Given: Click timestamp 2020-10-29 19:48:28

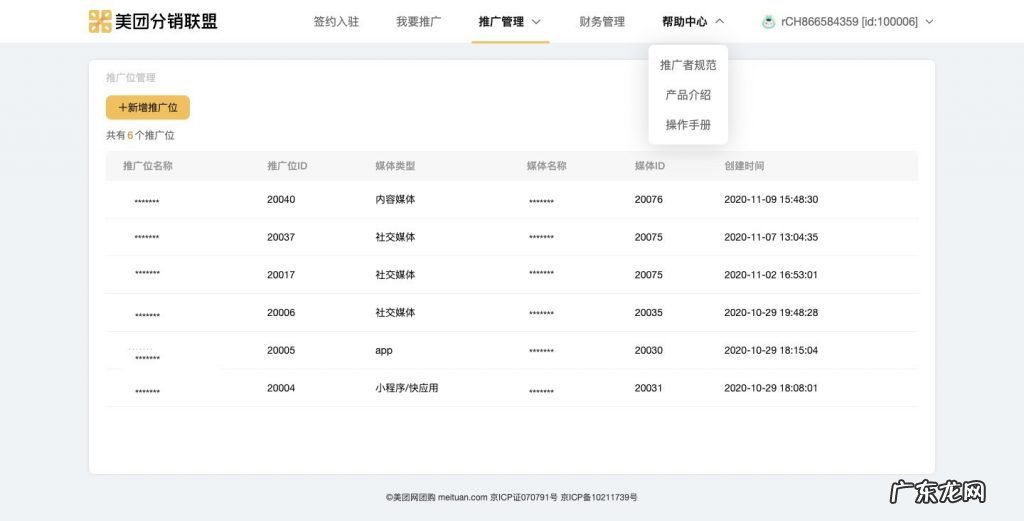Looking at the screenshot, I should click(771, 313).
